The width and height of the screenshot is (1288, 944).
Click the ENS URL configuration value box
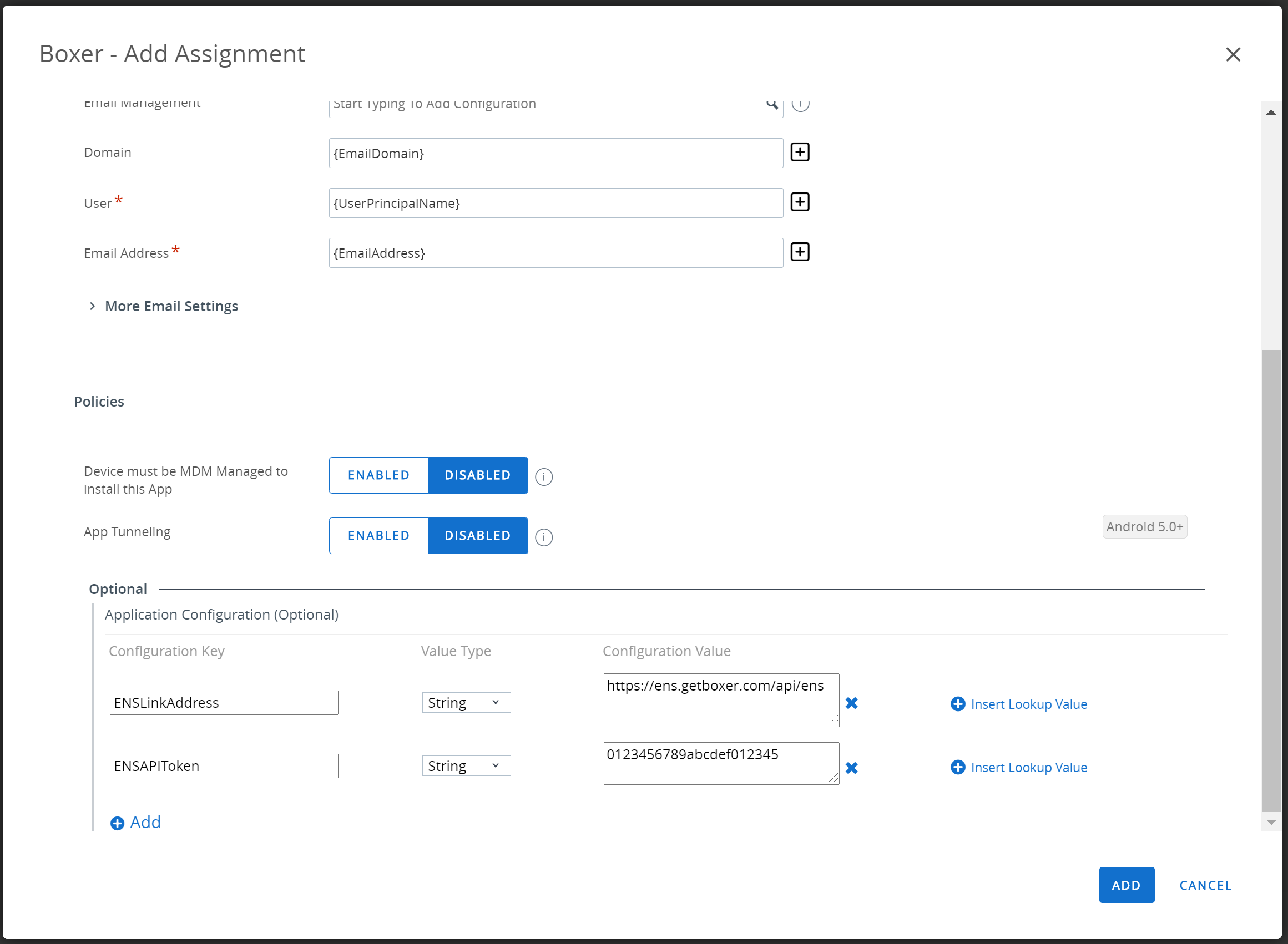[x=721, y=700]
